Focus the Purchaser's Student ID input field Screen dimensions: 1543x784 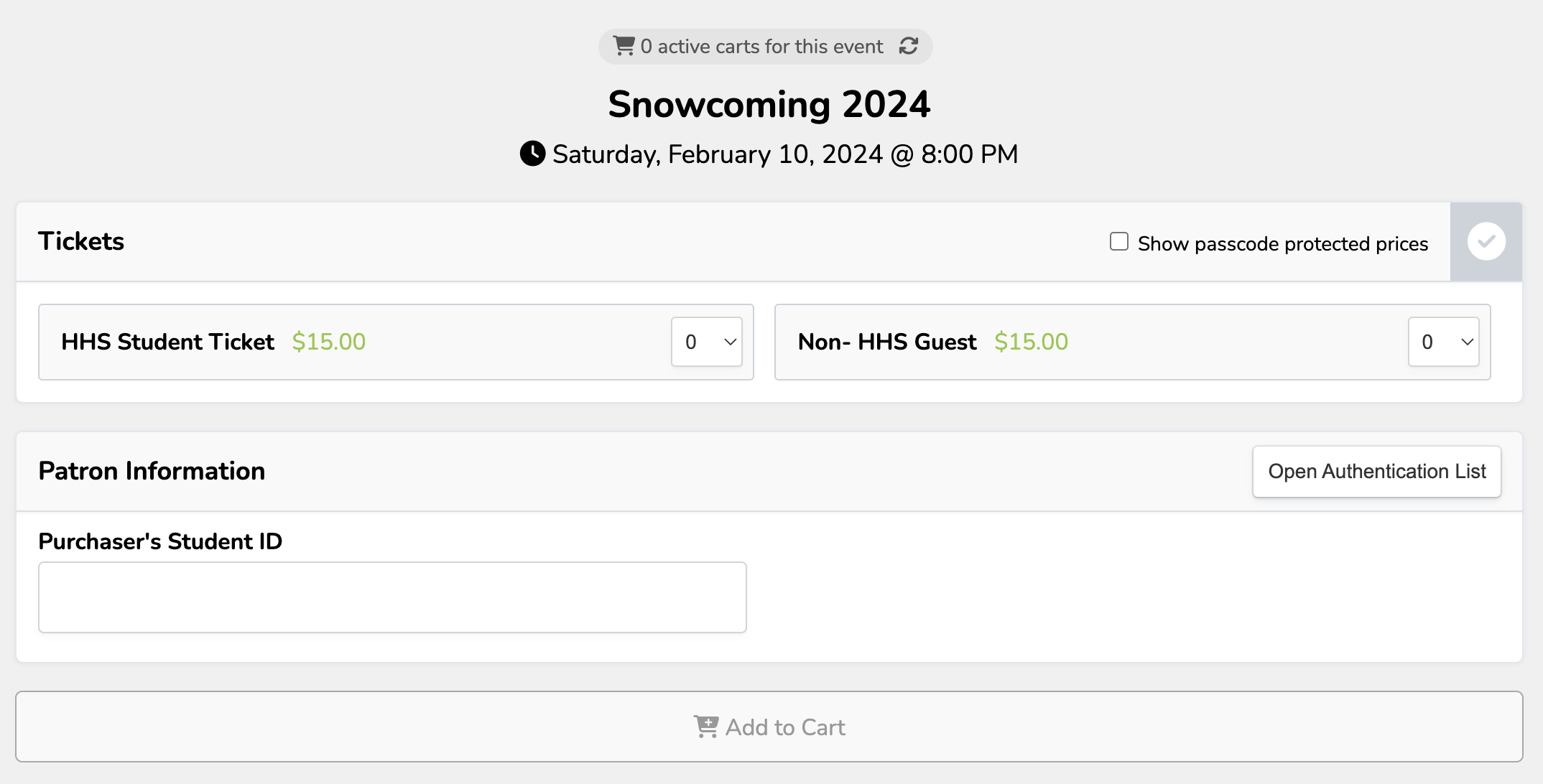pyautogui.click(x=392, y=597)
